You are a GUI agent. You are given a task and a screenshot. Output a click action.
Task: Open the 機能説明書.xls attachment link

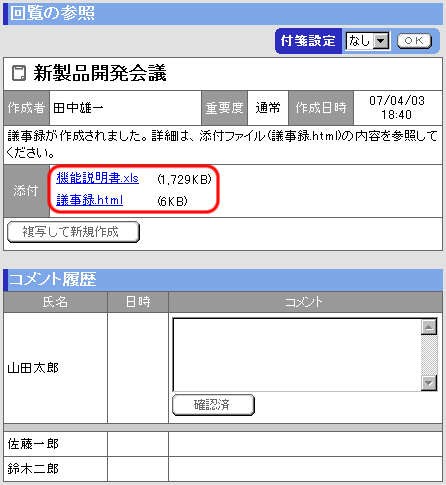[97, 178]
